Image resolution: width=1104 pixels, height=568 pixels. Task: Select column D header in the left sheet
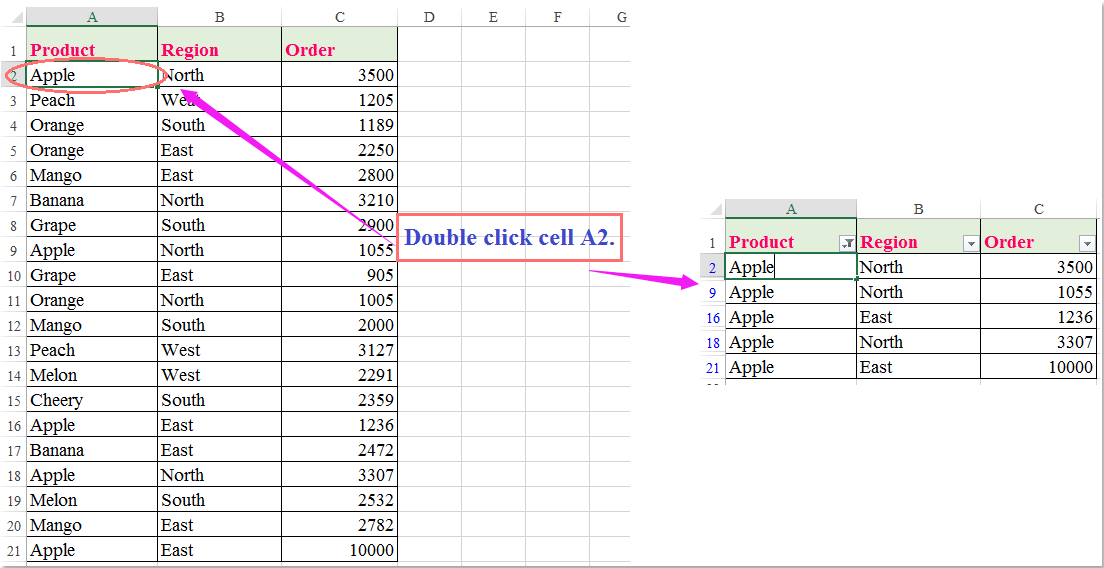click(x=429, y=17)
